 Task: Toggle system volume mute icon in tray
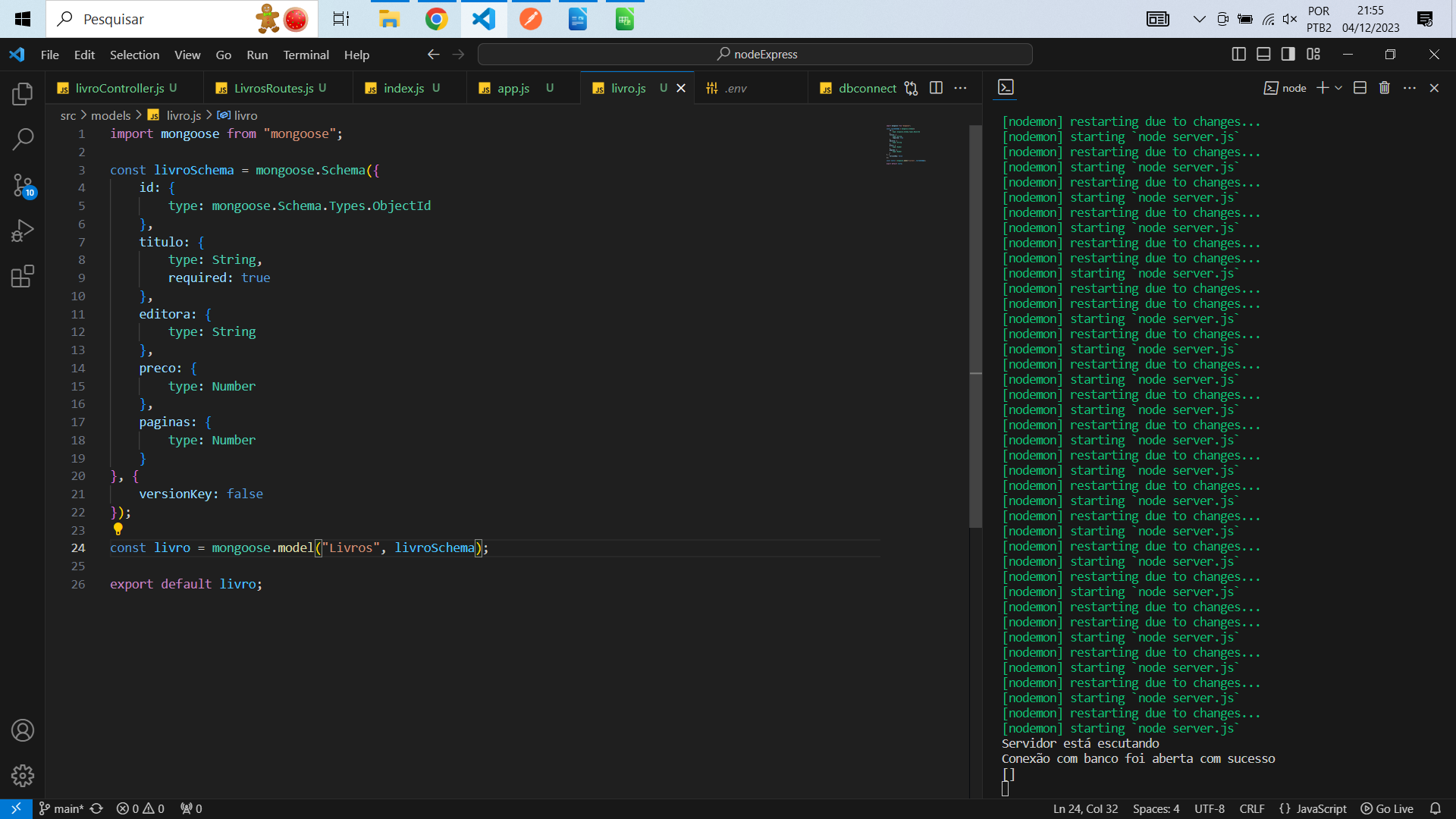click(x=1289, y=19)
